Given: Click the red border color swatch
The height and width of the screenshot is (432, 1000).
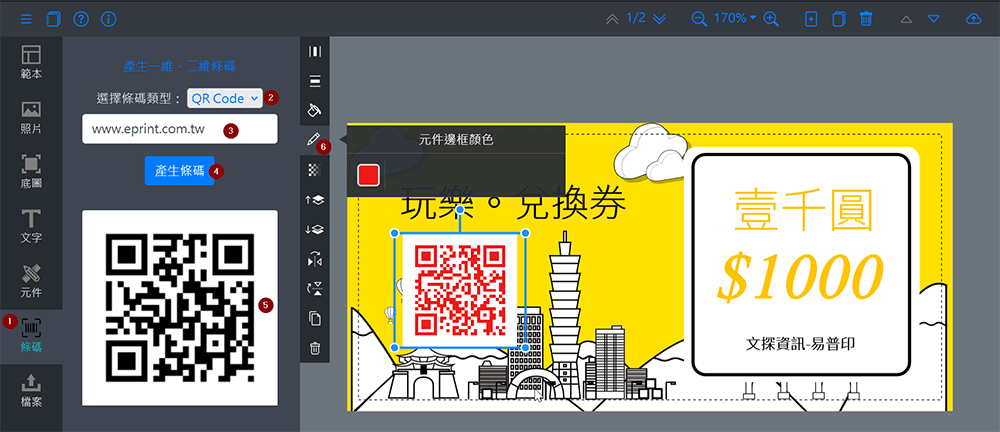Looking at the screenshot, I should (x=369, y=175).
